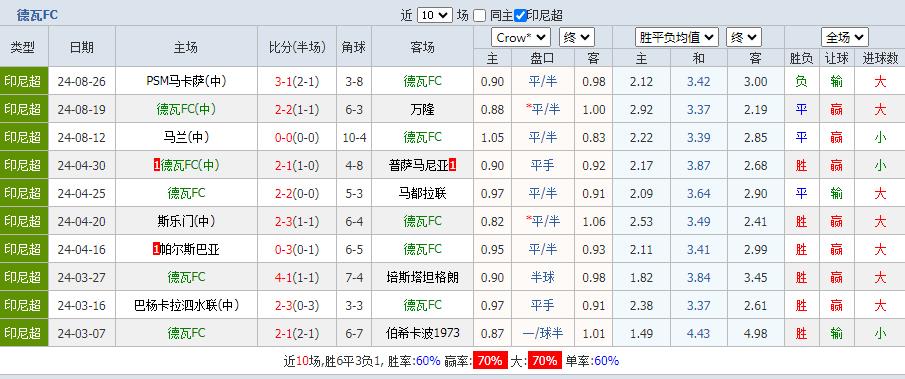Click 斯乐门(中) home team

186,221
